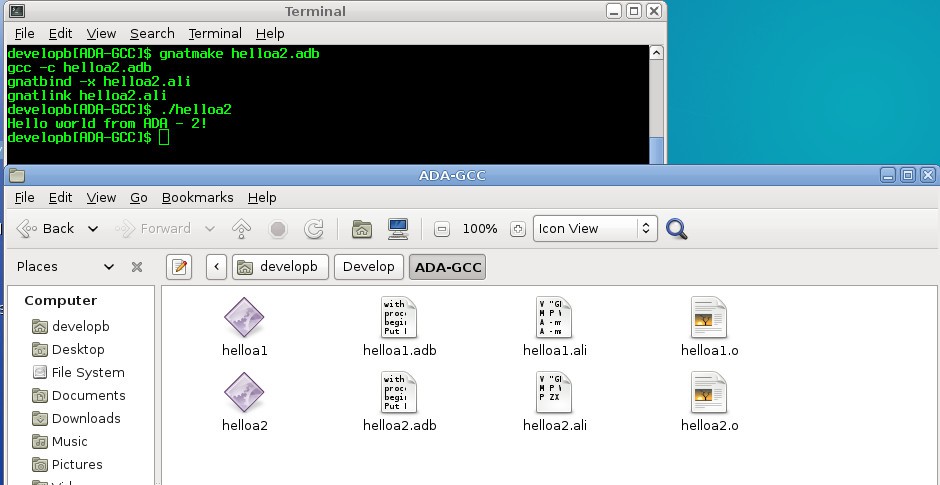Go to Home folder toolbar icon
Image resolution: width=940 pixels, height=485 pixels.
click(x=361, y=228)
